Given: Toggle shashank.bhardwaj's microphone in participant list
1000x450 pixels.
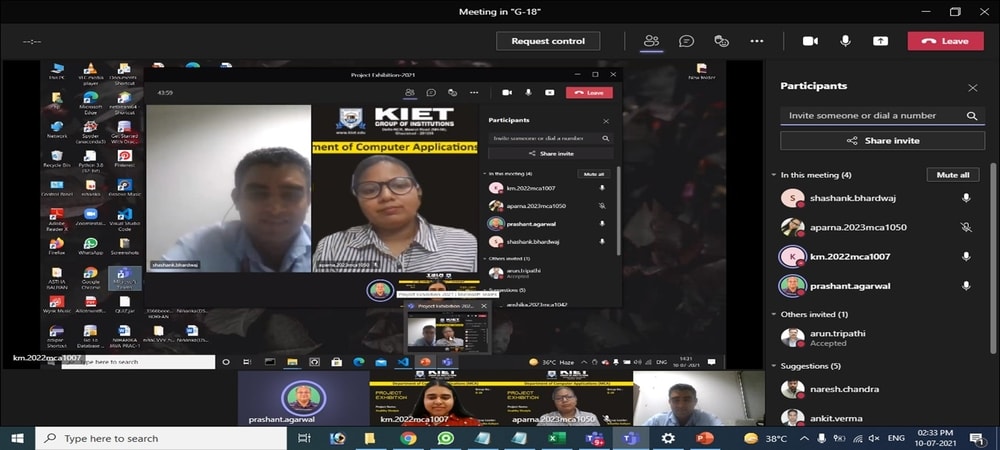Looking at the screenshot, I should click(x=966, y=199).
